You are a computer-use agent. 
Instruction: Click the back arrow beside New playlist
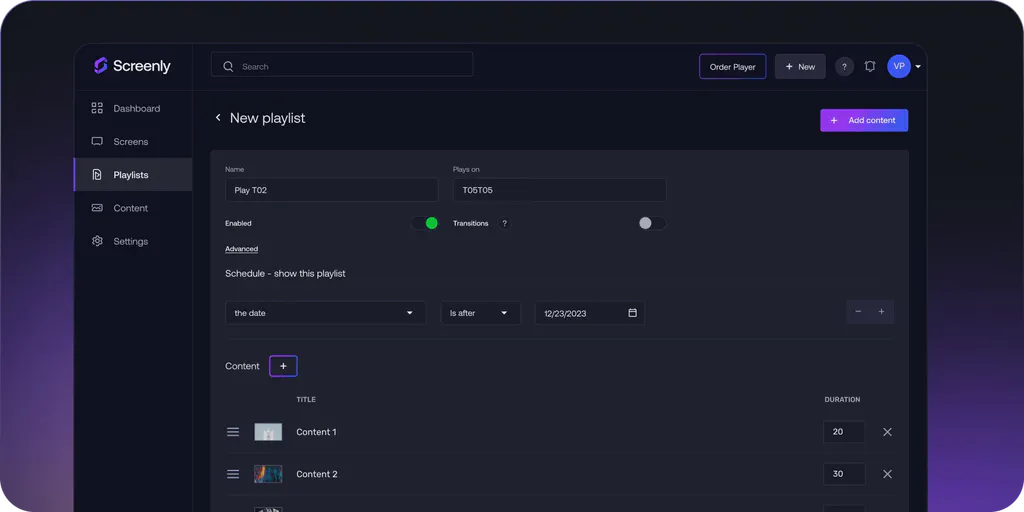(218, 118)
